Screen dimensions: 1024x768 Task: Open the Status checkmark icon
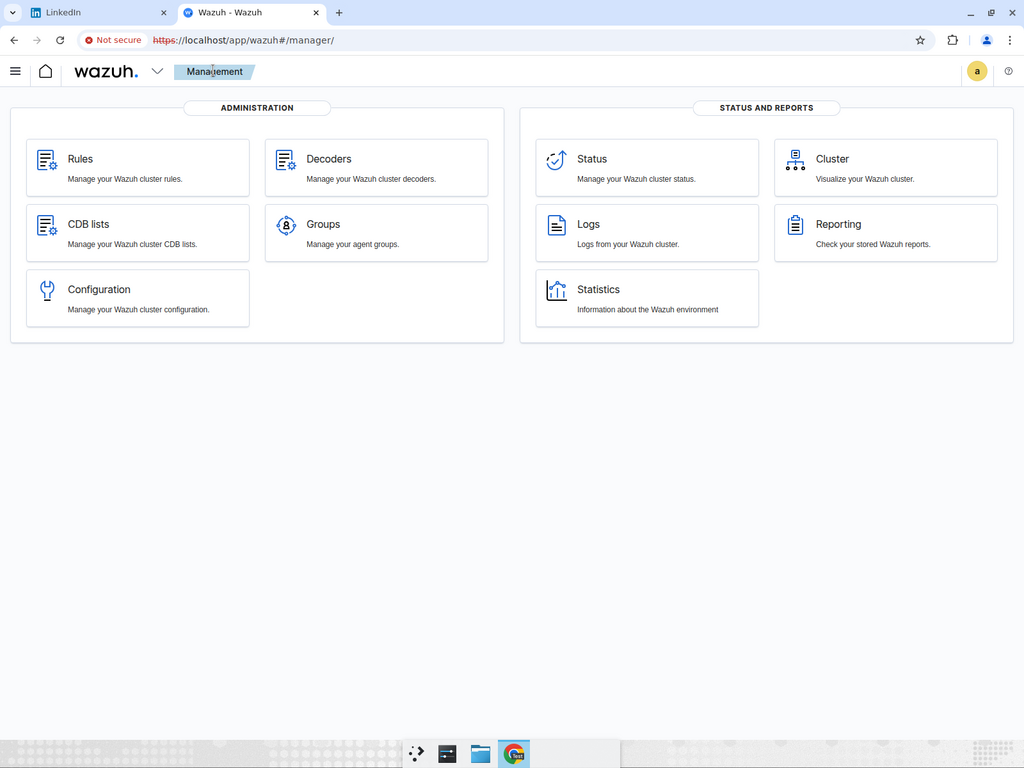pos(556,160)
